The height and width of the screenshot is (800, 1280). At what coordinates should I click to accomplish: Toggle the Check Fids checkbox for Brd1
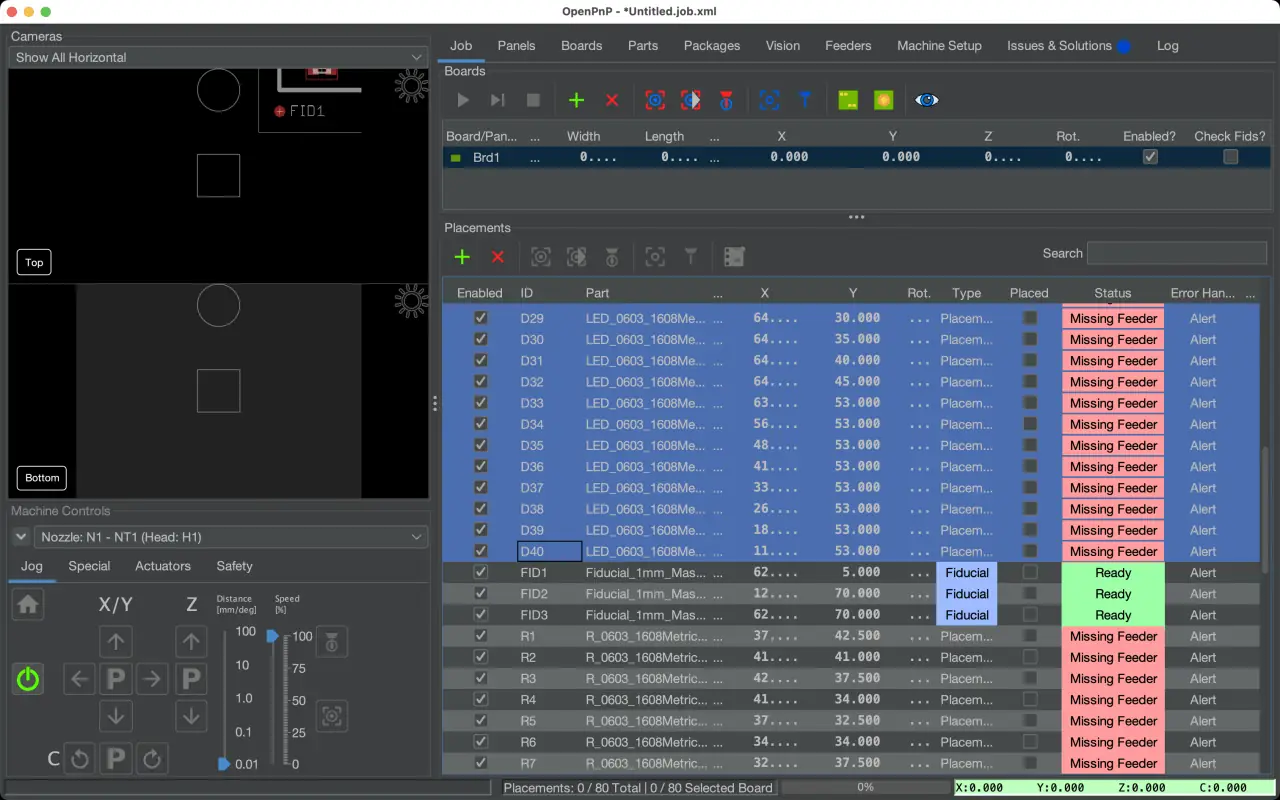[x=1230, y=157]
